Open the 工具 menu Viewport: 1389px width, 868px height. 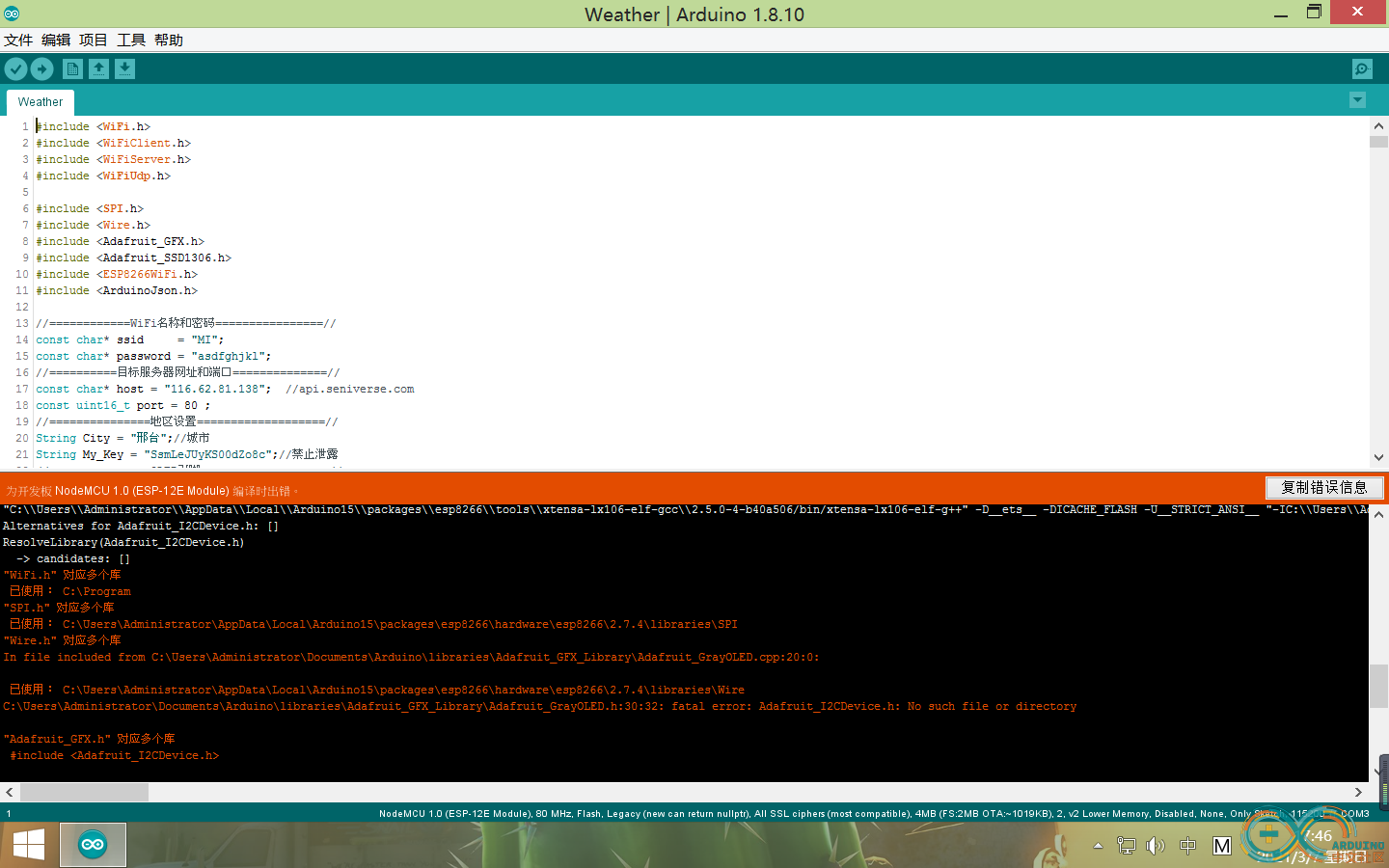click(131, 40)
